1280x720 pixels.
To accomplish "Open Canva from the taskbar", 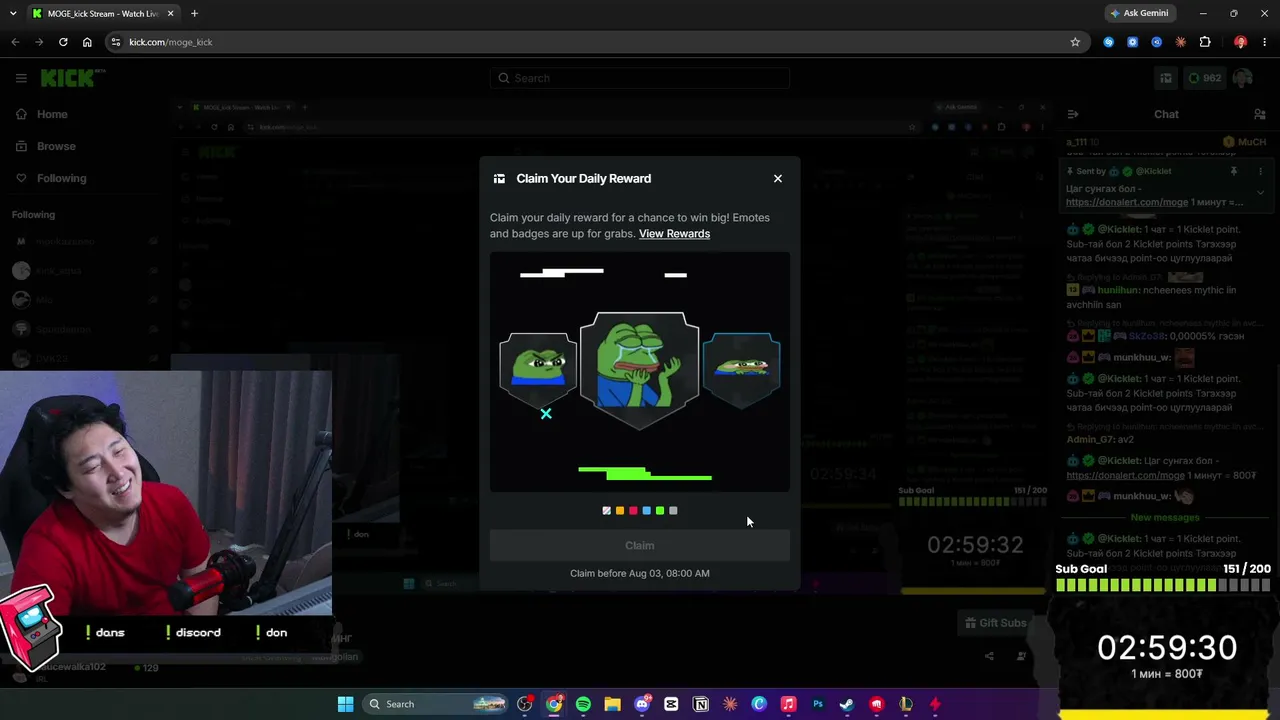I will (759, 704).
